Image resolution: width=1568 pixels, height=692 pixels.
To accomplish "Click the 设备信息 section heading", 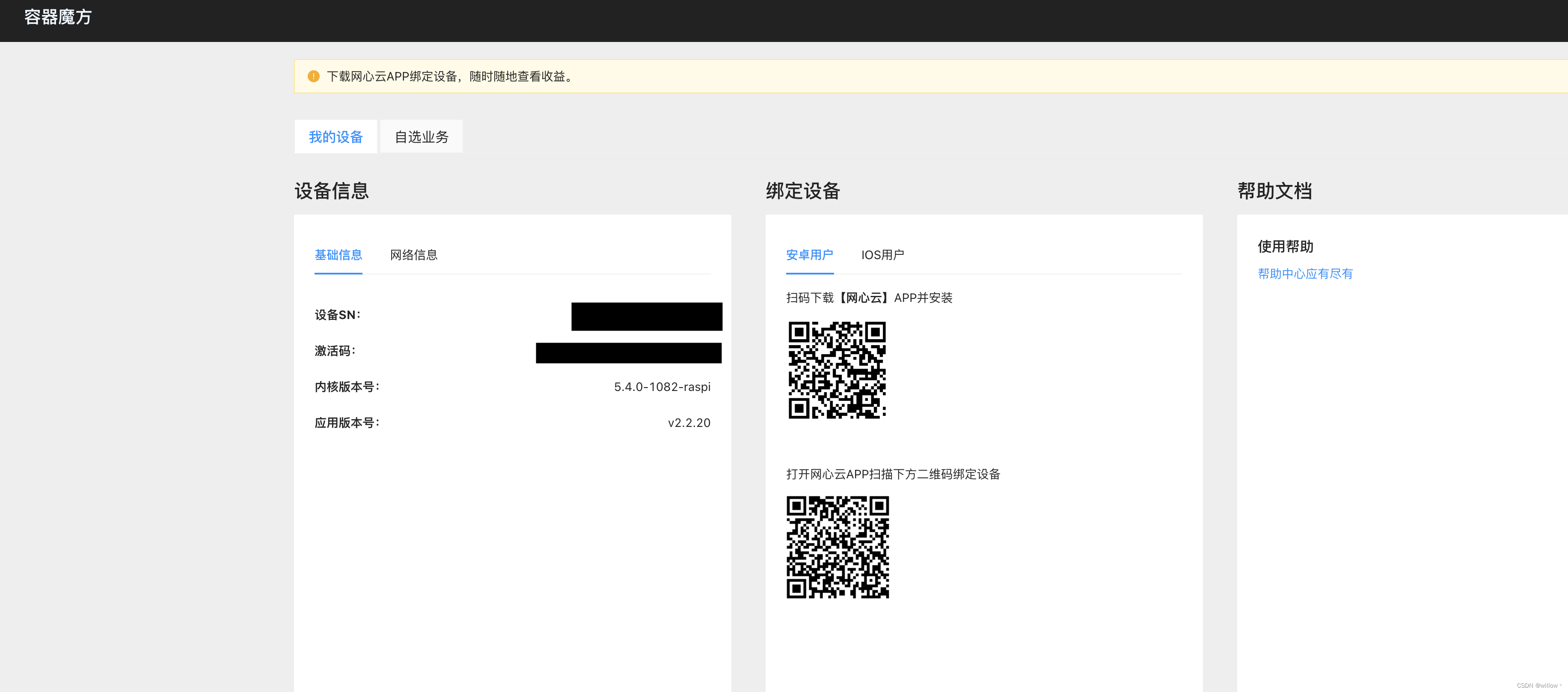I will pos(331,191).
